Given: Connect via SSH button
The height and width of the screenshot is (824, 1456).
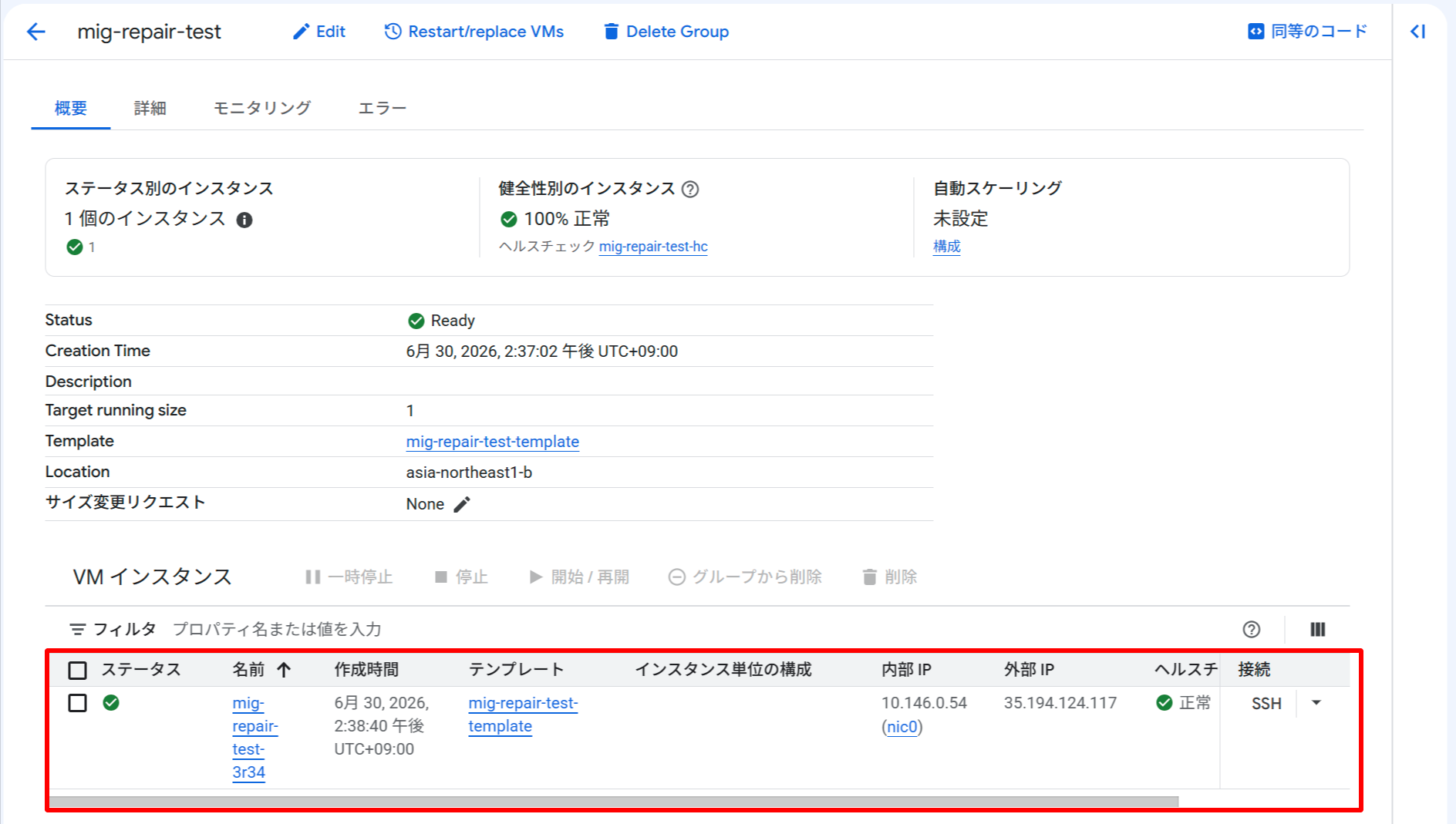Looking at the screenshot, I should tap(1266, 704).
